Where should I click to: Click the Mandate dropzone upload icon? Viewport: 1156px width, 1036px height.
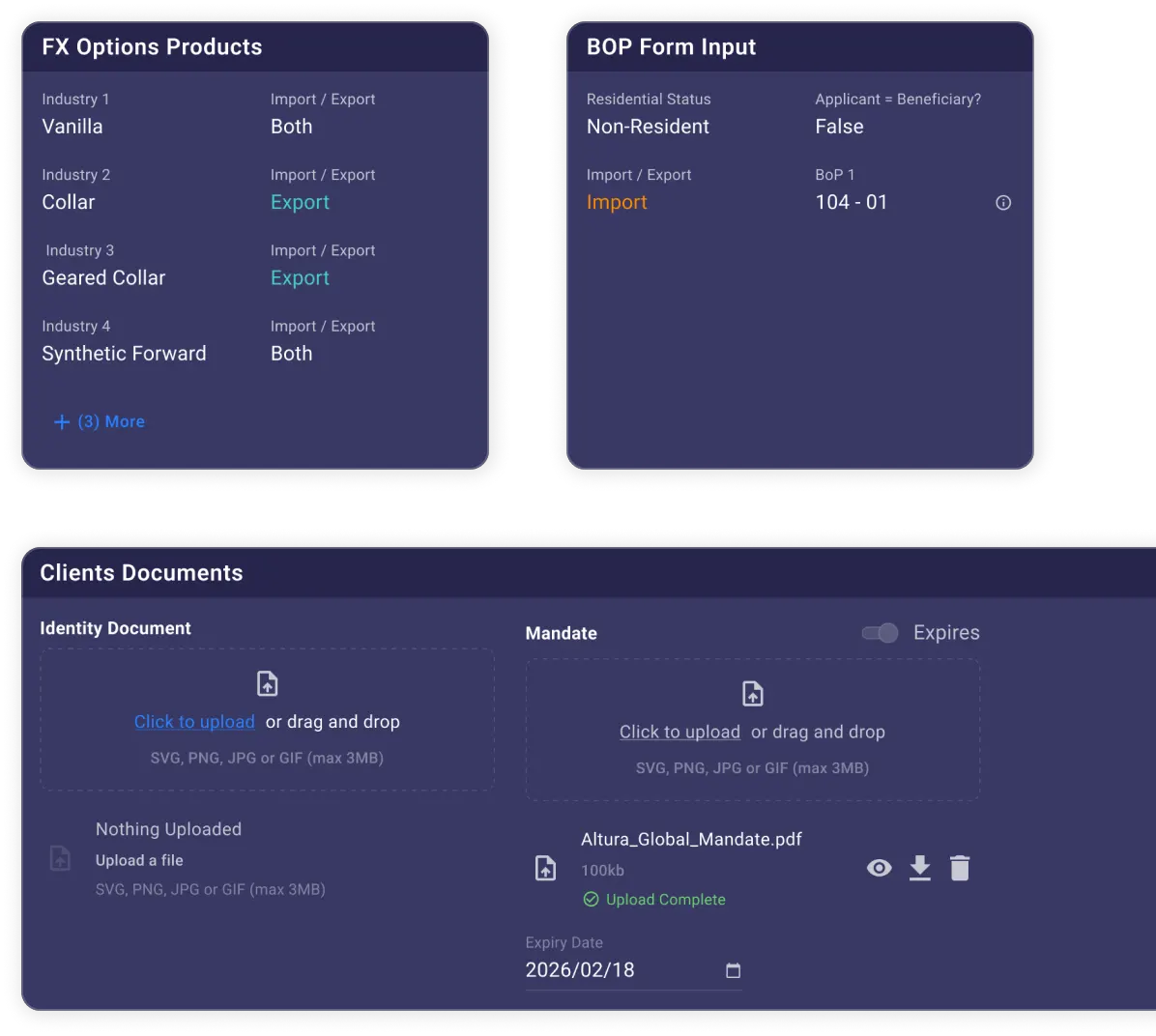click(752, 694)
